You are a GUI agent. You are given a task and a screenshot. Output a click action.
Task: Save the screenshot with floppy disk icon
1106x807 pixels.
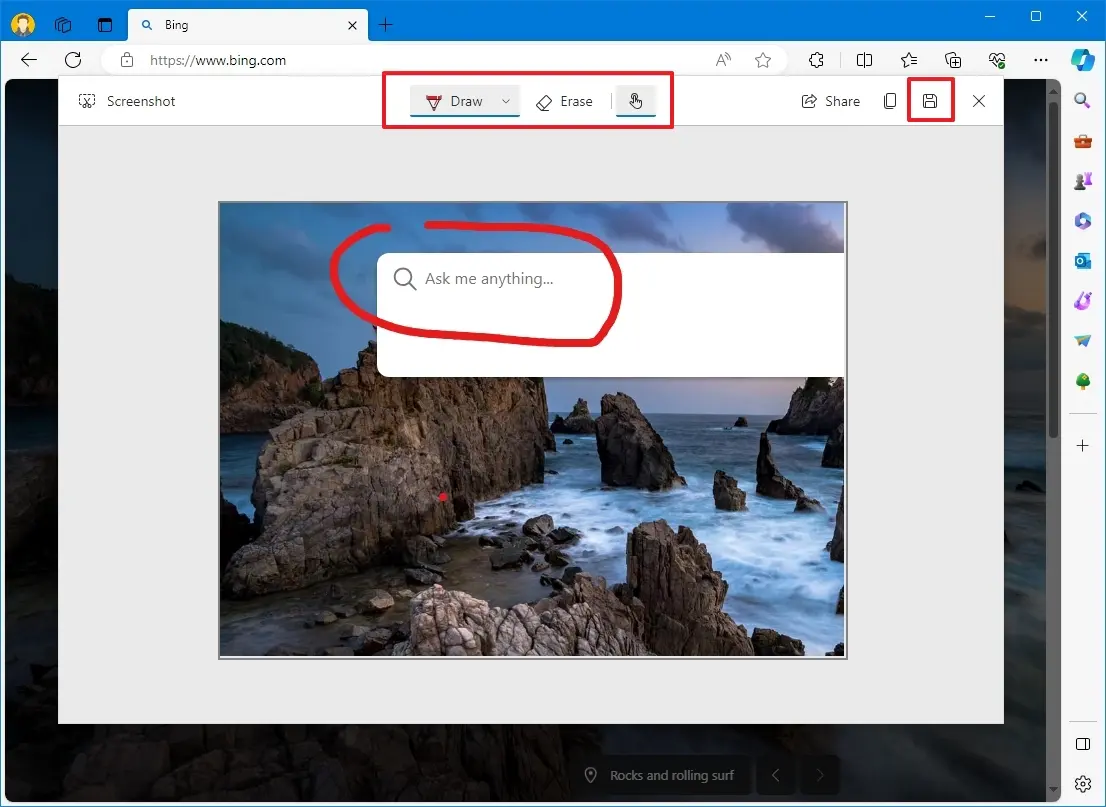click(x=930, y=101)
